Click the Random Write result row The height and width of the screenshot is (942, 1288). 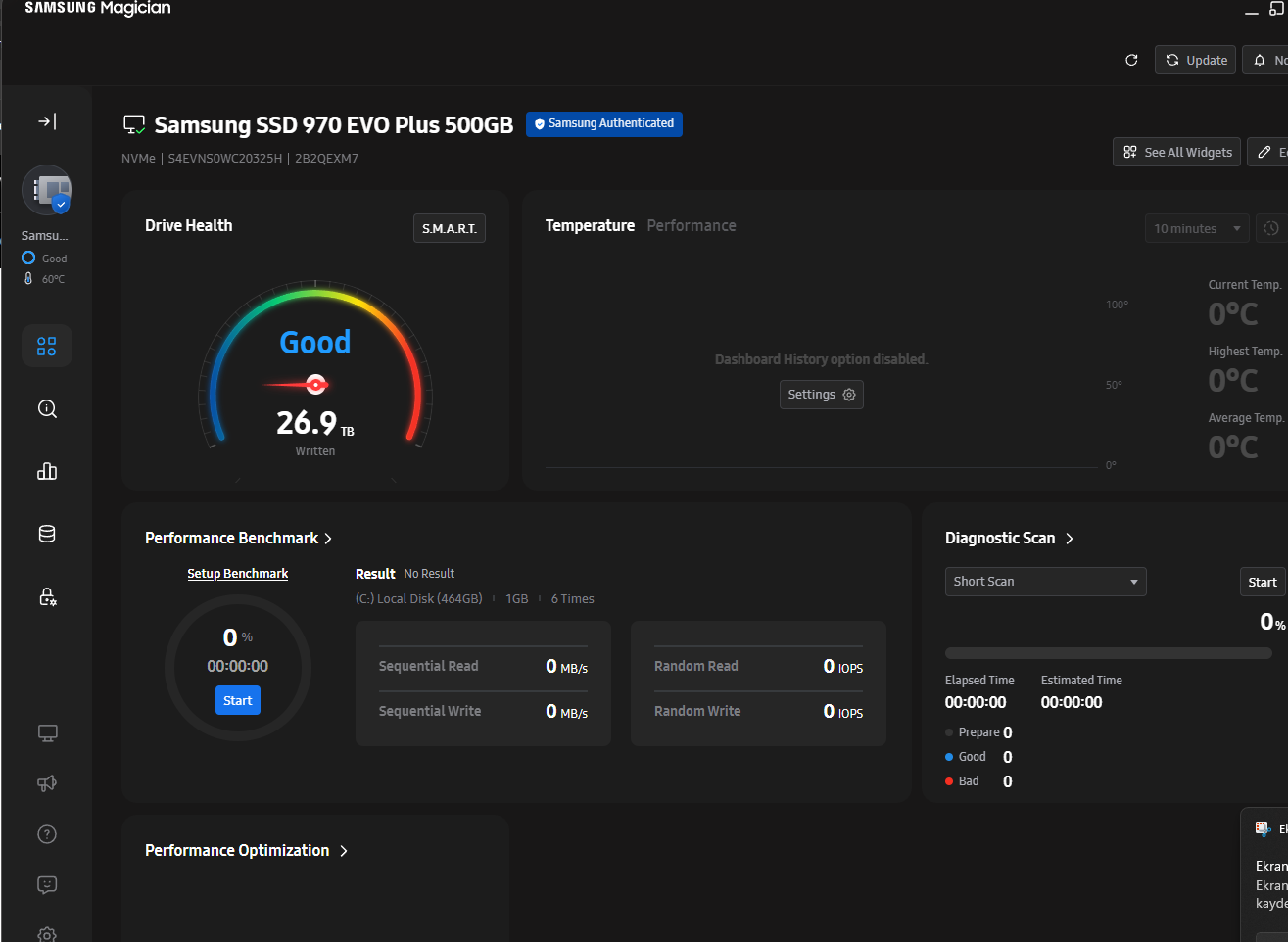pyautogui.click(x=759, y=711)
